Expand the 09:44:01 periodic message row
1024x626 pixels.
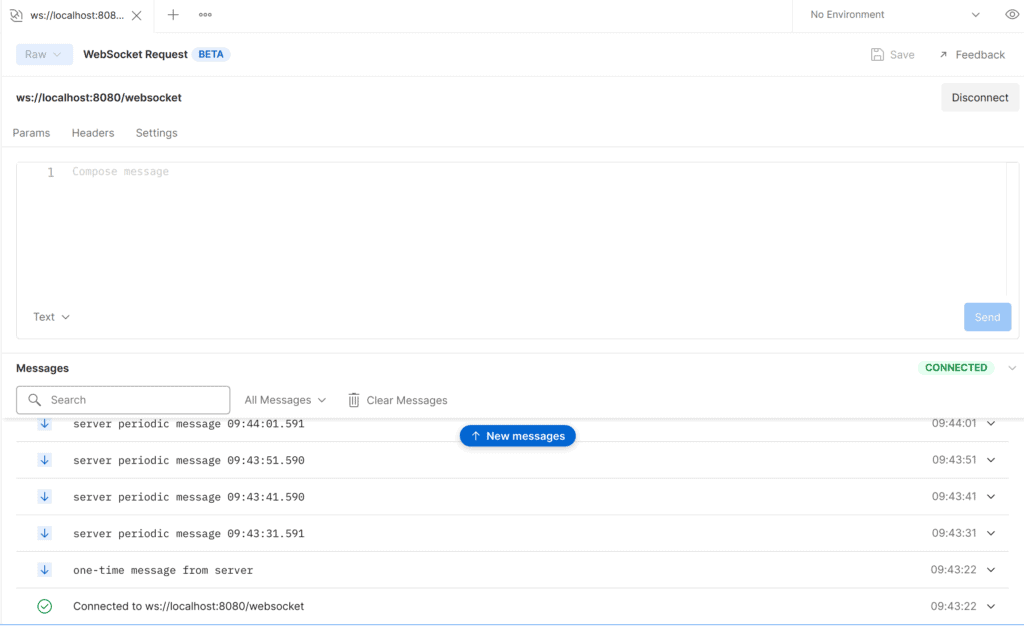pyautogui.click(x=990, y=423)
